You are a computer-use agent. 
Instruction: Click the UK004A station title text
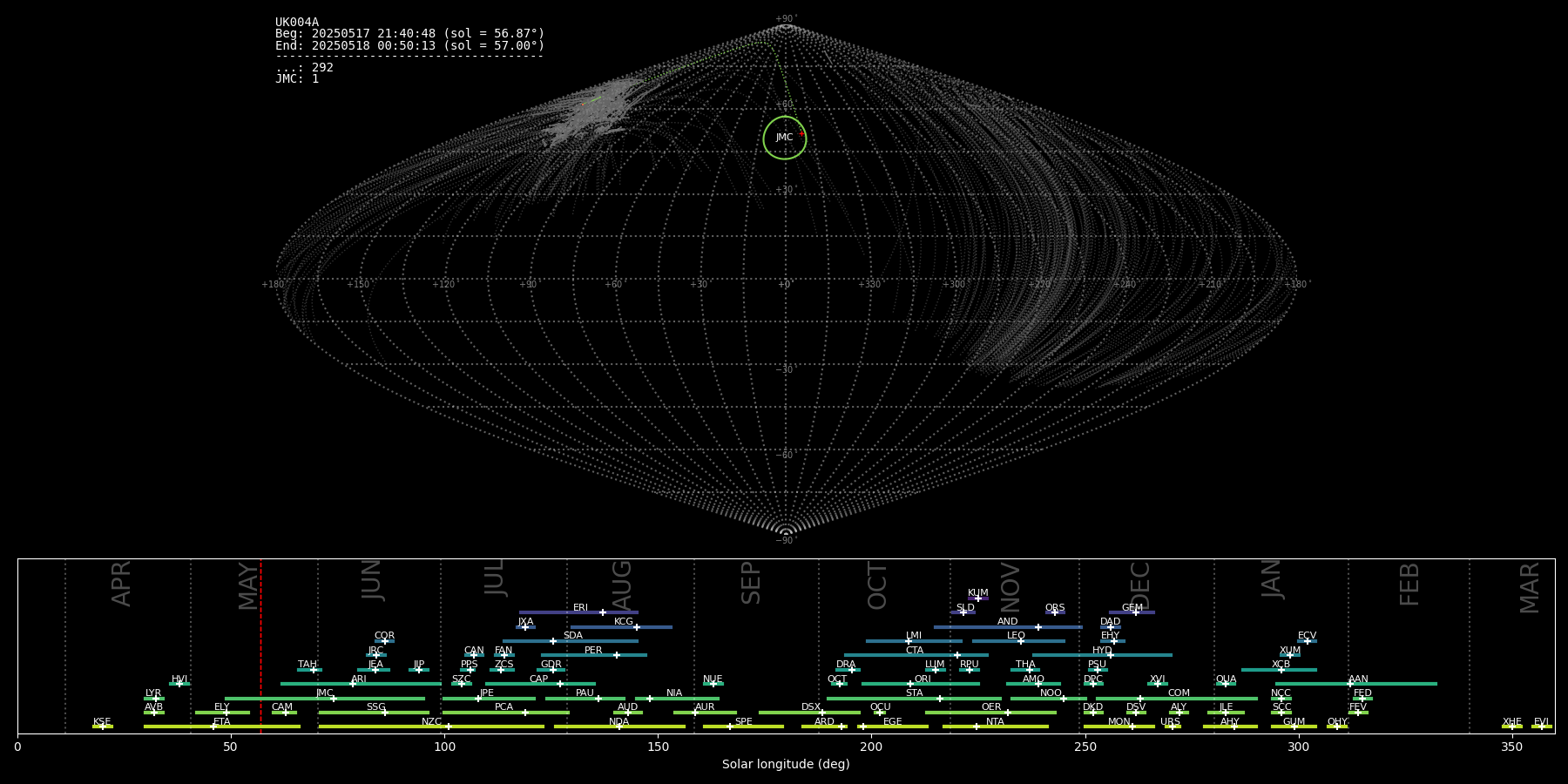[x=297, y=23]
